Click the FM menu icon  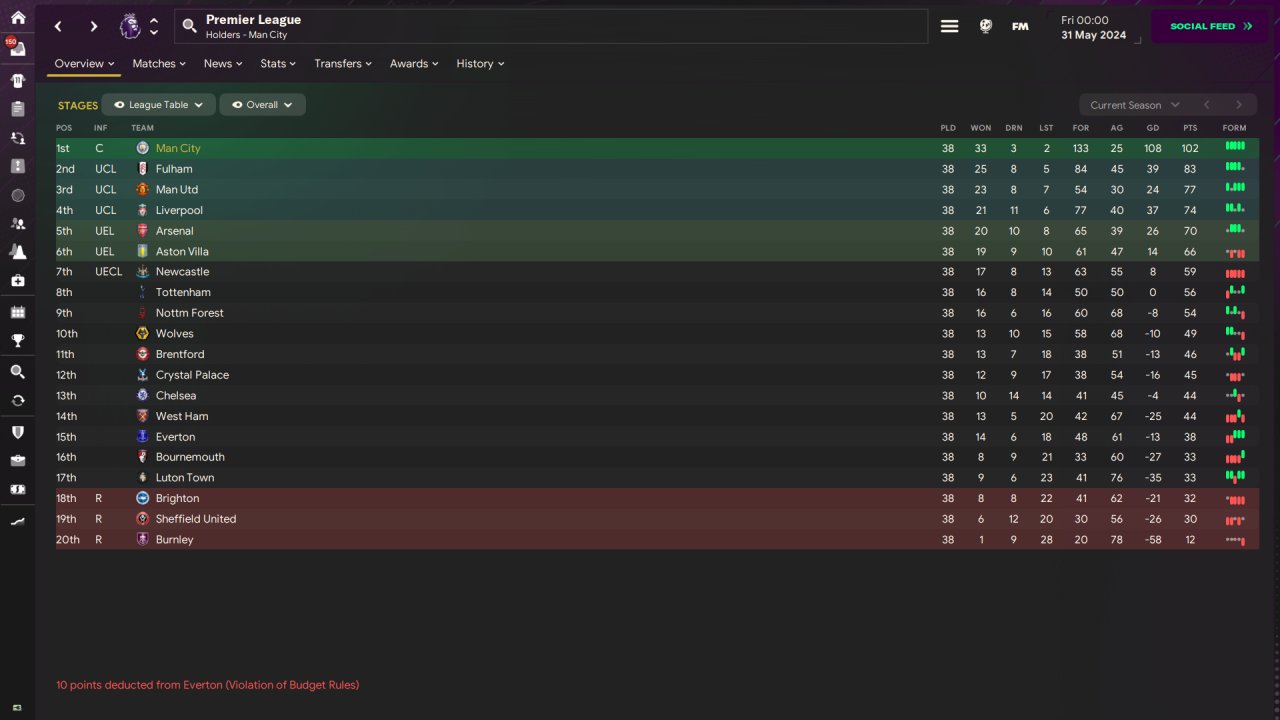point(1020,27)
